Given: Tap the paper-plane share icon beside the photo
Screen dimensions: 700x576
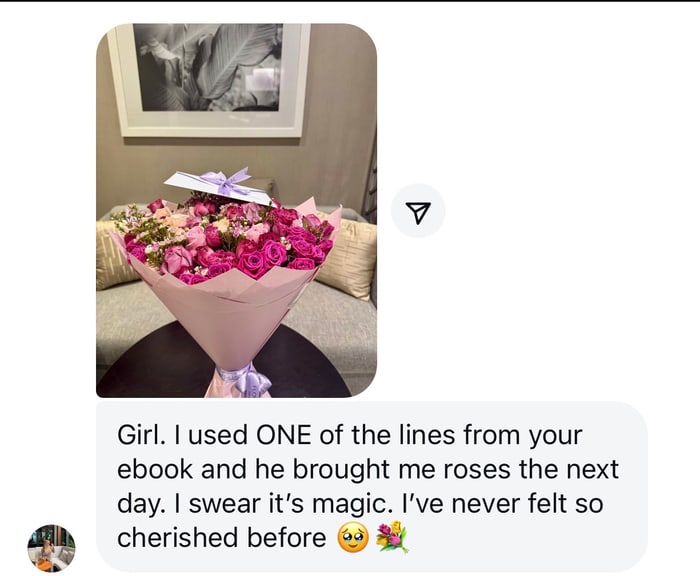Looking at the screenshot, I should [x=418, y=210].
